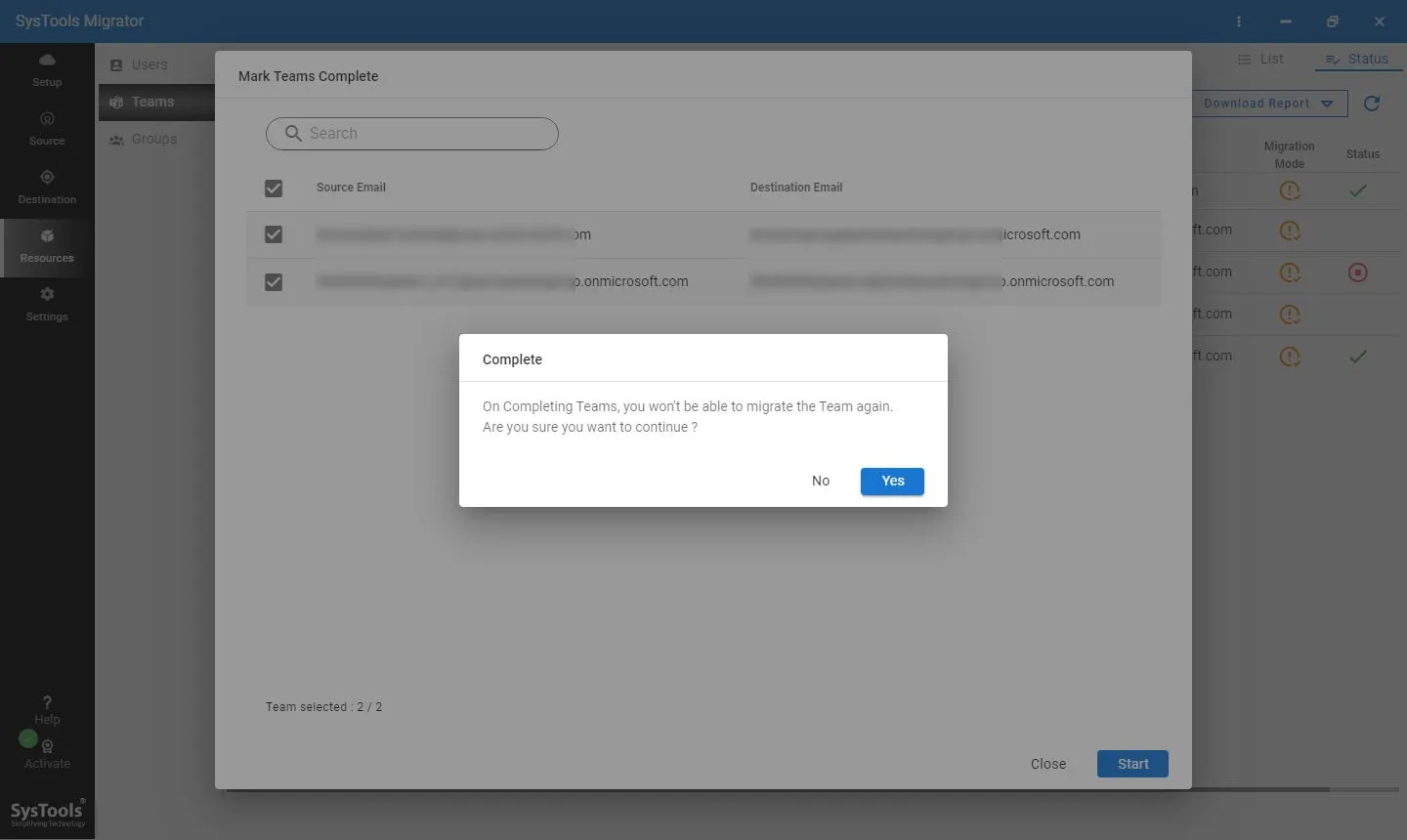Click the Status column header
This screenshot has height=840, width=1407.
pyautogui.click(x=1363, y=154)
